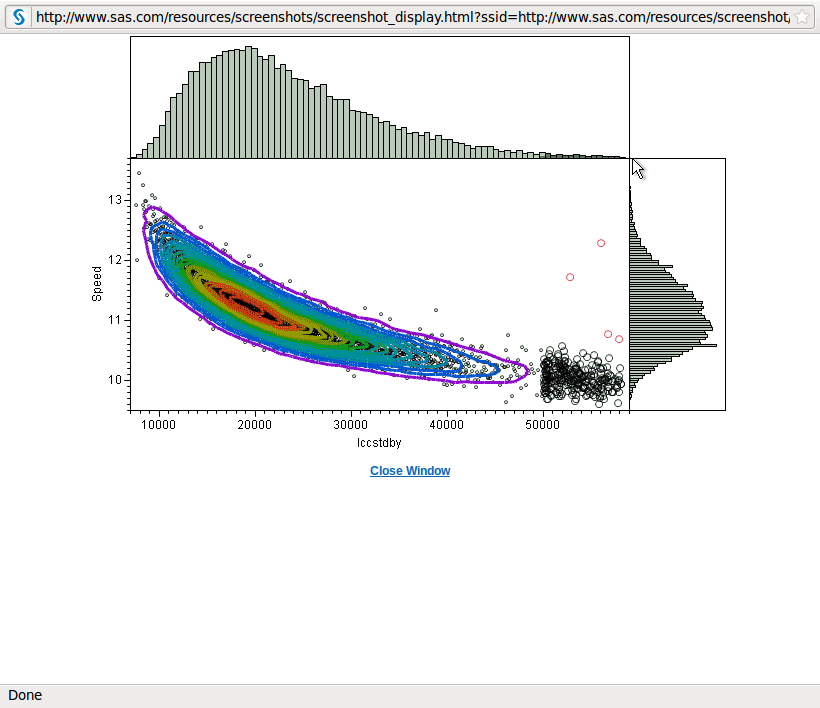Click the 30000 x-axis tick label
This screenshot has height=708, width=820.
coord(351,424)
